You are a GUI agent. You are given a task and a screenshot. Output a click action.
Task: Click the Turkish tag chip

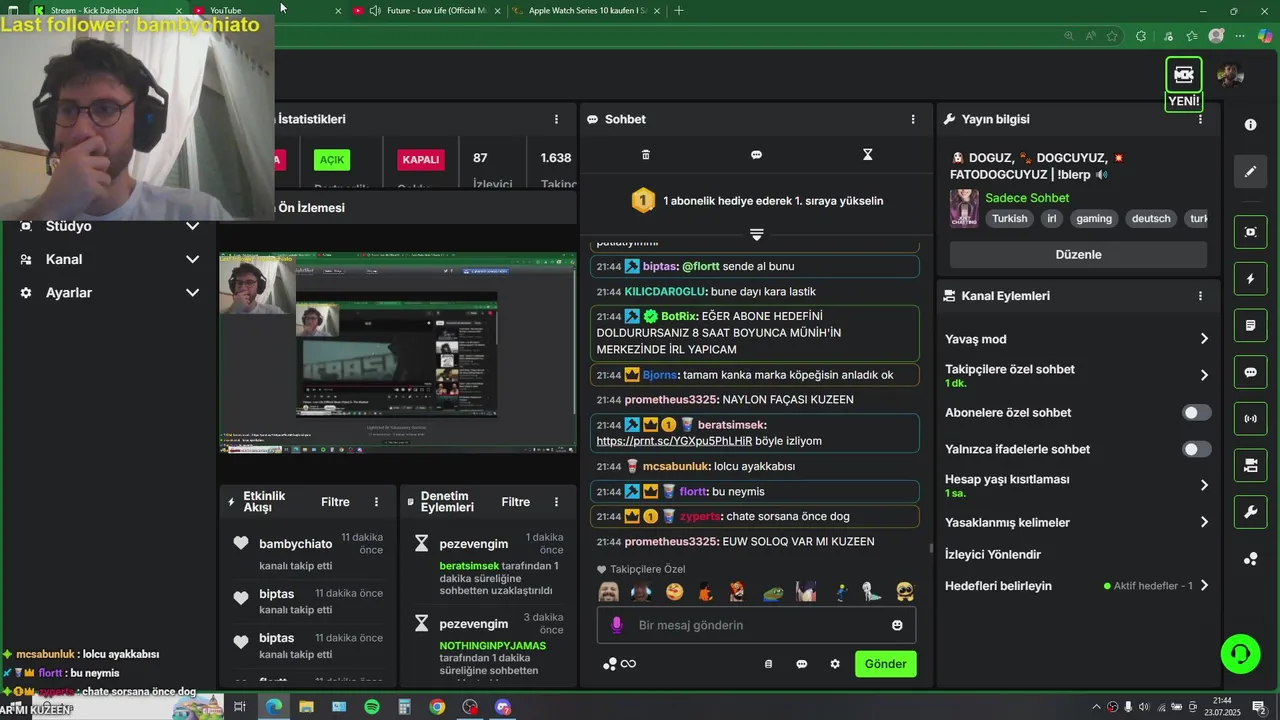tap(1009, 218)
